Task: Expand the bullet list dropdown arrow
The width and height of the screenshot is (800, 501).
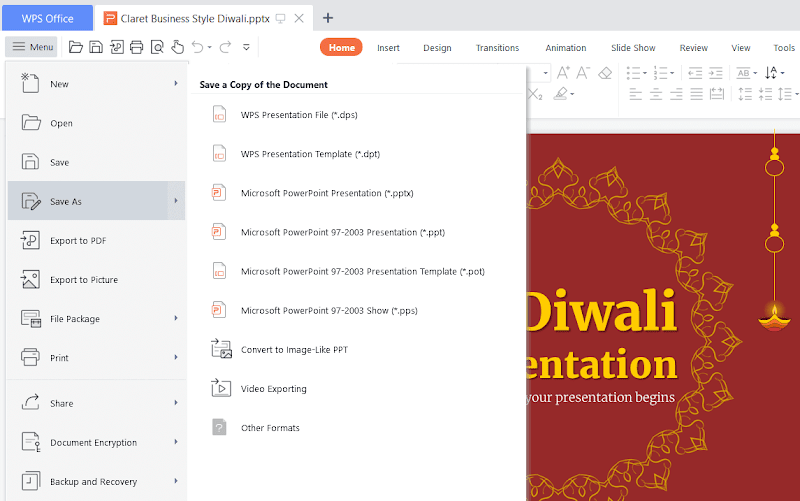Action: (645, 73)
